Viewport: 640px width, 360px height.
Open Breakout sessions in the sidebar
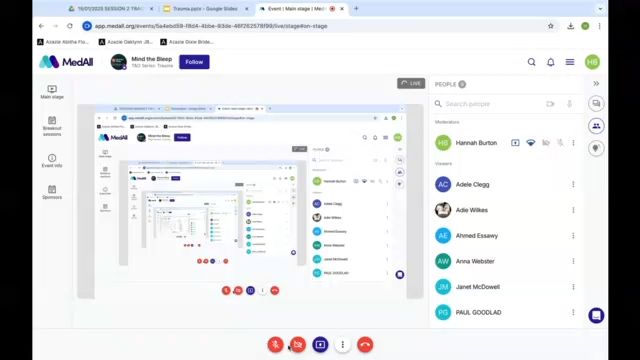tap(52, 126)
